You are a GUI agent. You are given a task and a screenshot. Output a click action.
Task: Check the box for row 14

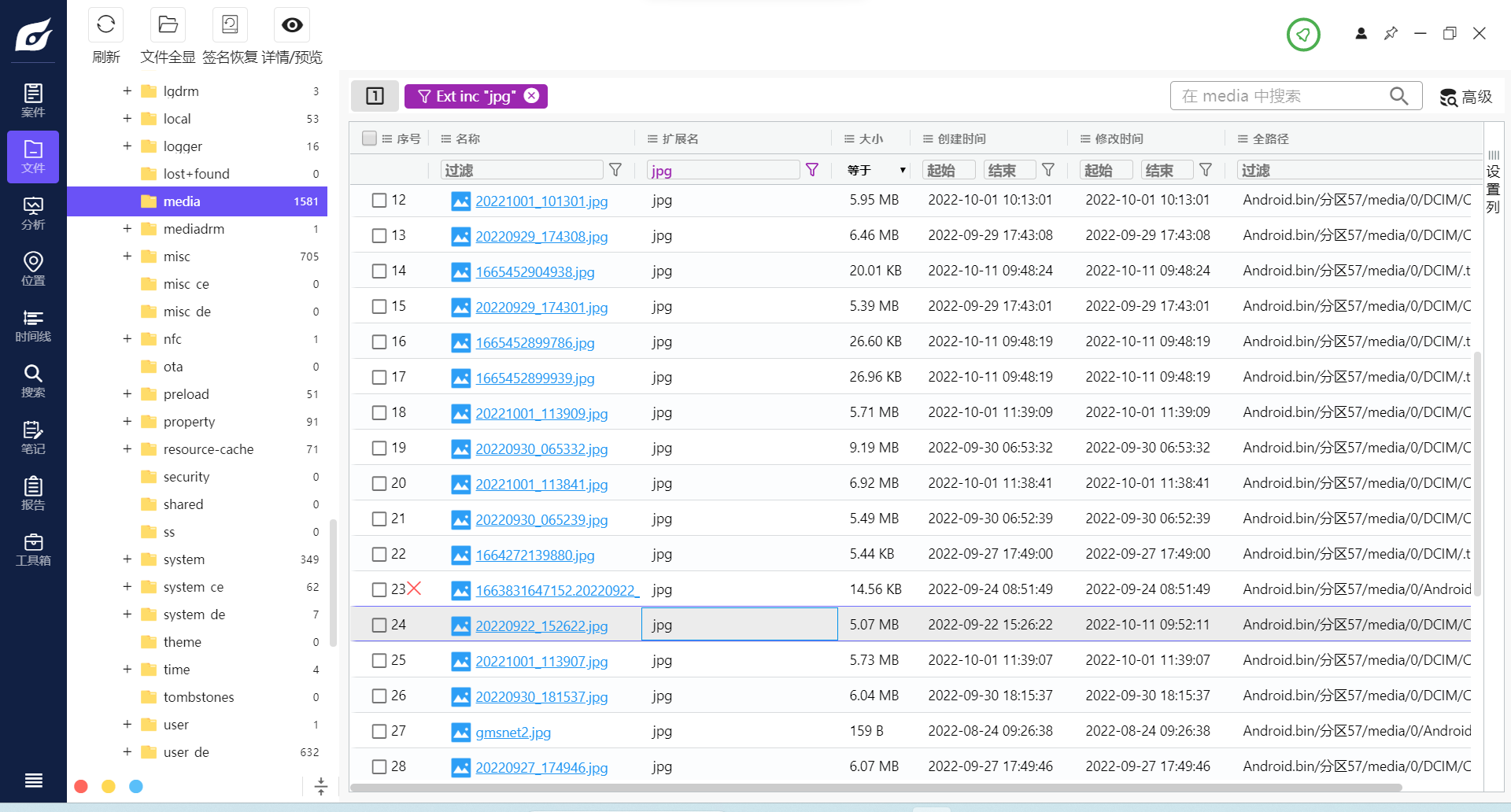point(379,271)
